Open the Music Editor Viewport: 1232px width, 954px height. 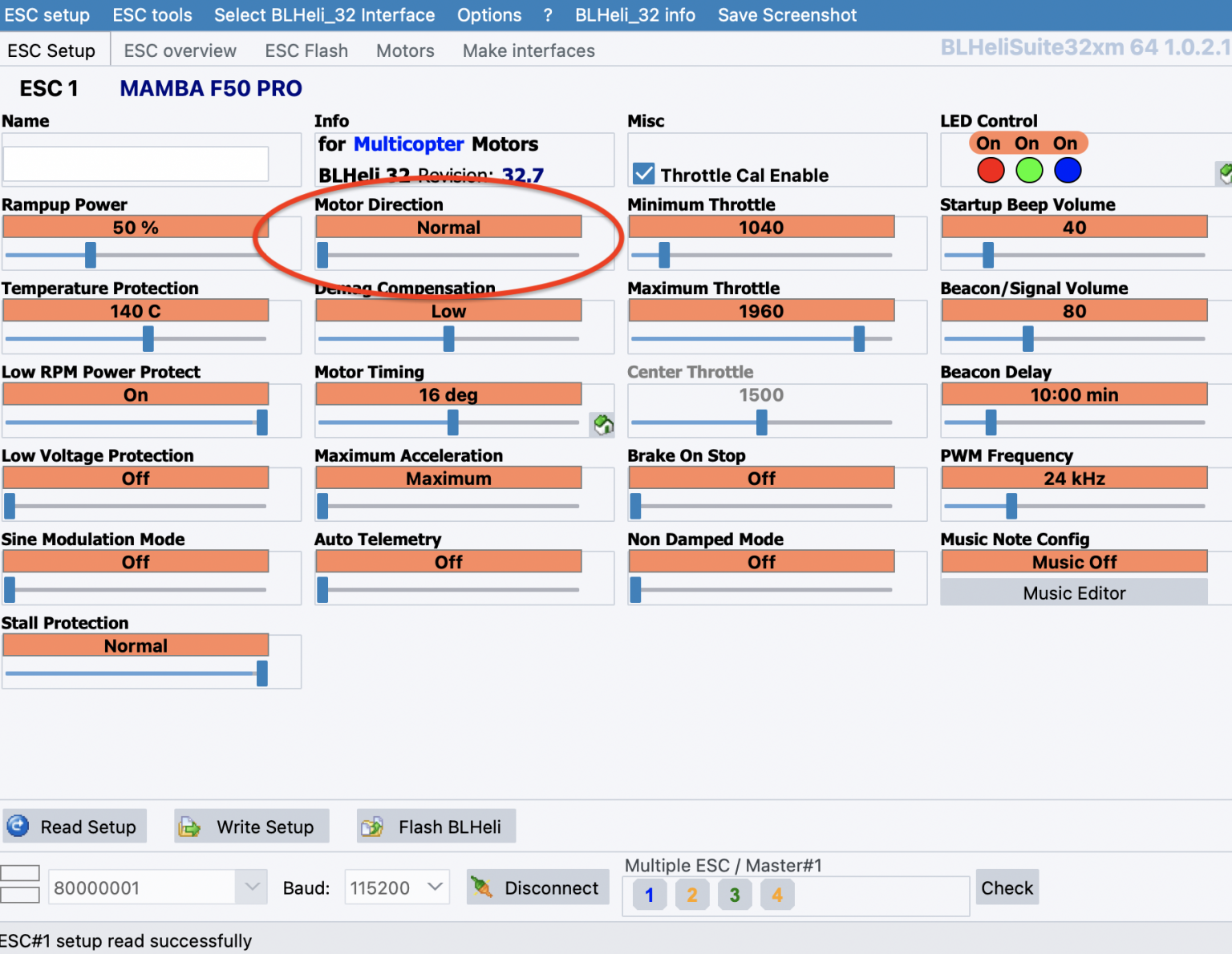pos(1073,593)
